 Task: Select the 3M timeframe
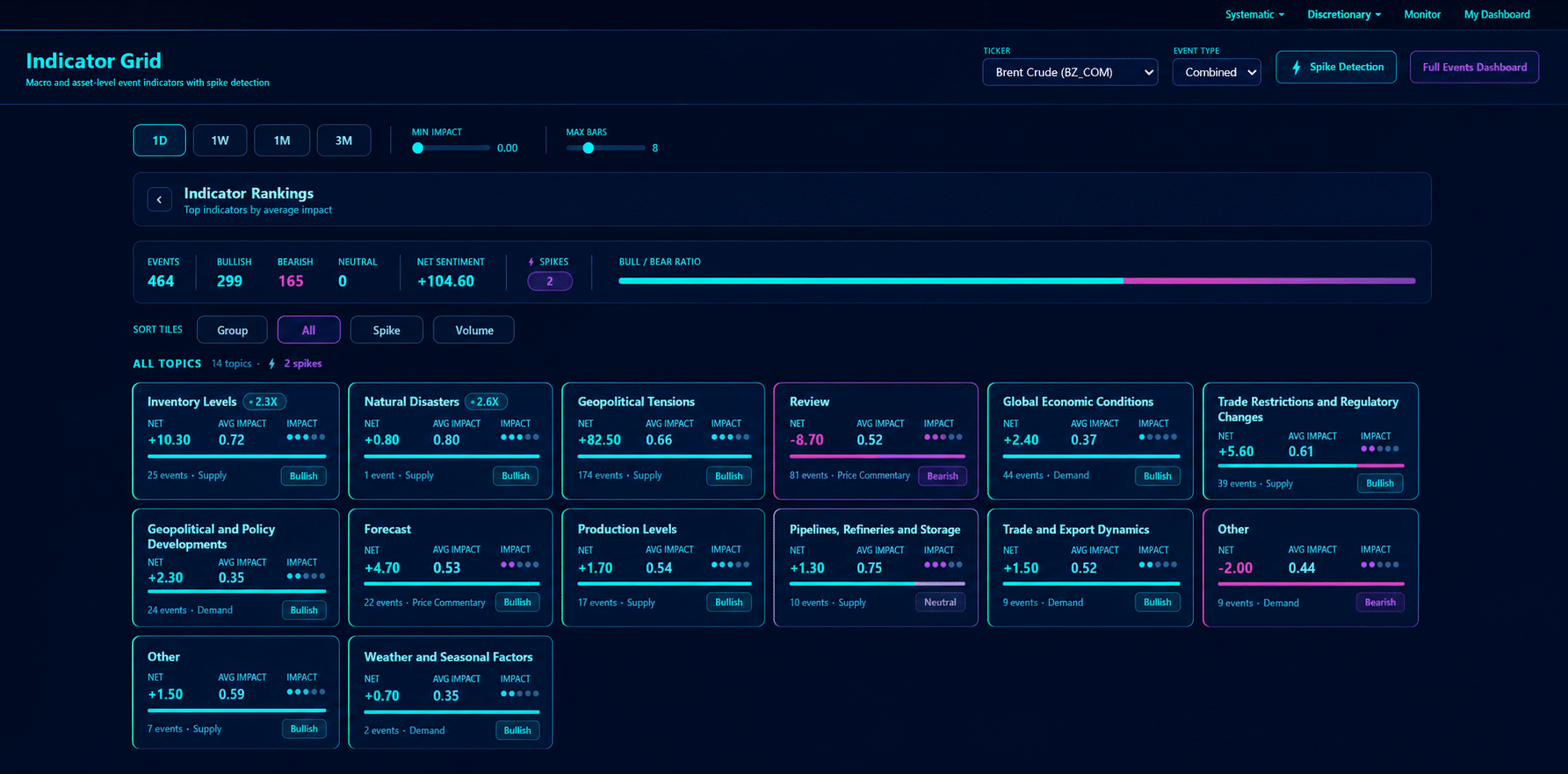click(x=343, y=141)
